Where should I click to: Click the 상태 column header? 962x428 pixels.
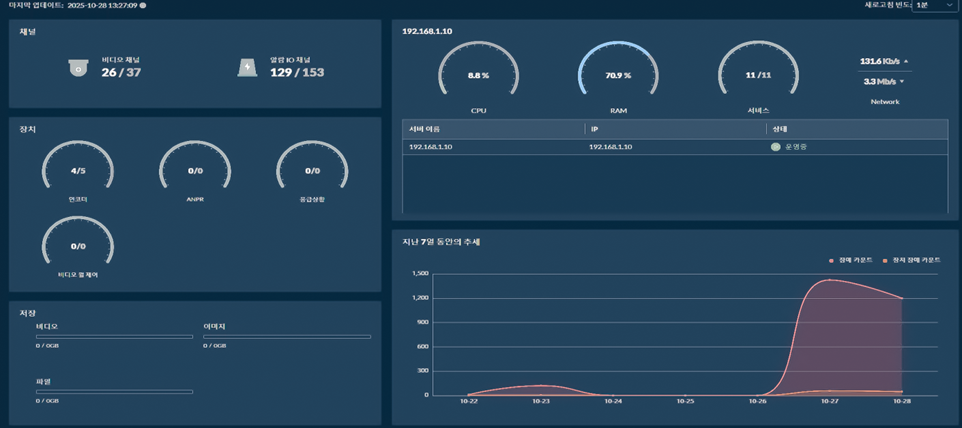point(780,129)
